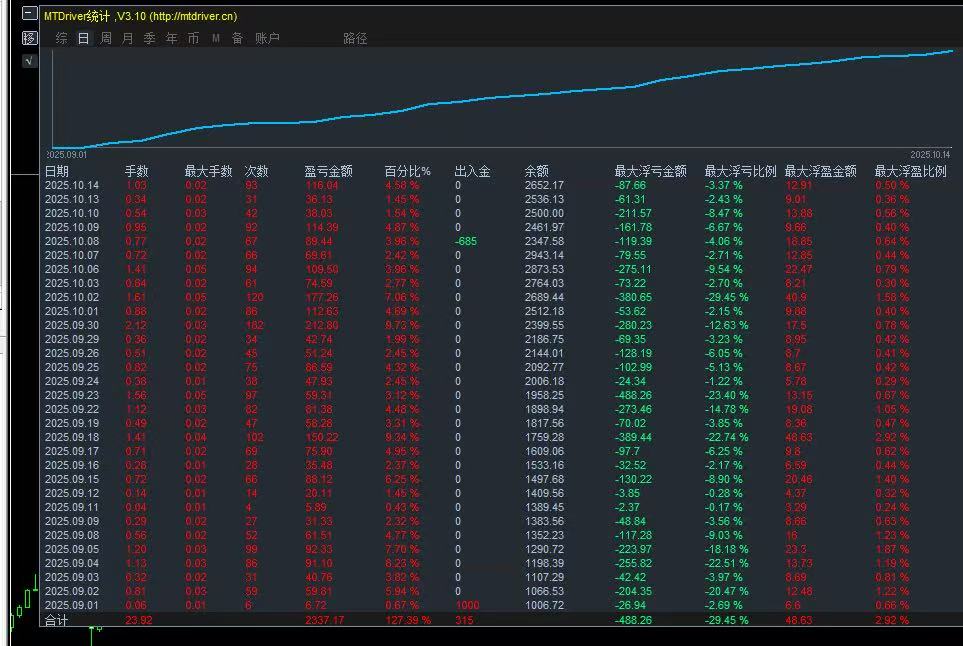
Task: Switch to the 季 quarterly tab
Action: 150,38
